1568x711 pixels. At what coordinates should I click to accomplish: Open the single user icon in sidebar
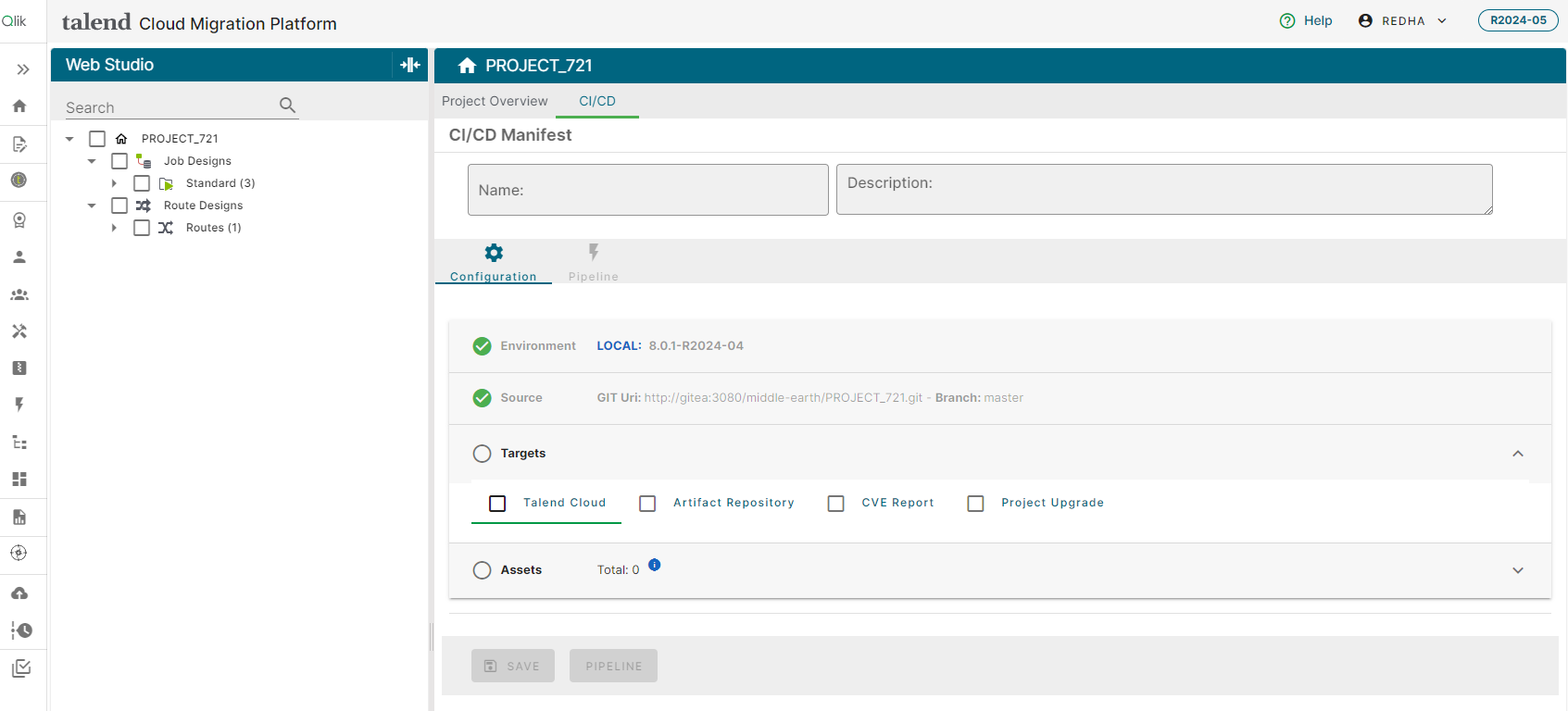tap(19, 257)
